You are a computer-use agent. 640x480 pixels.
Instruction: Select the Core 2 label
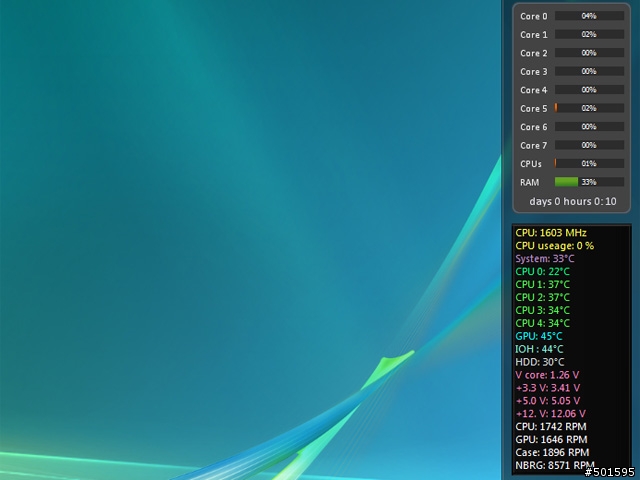[533, 53]
